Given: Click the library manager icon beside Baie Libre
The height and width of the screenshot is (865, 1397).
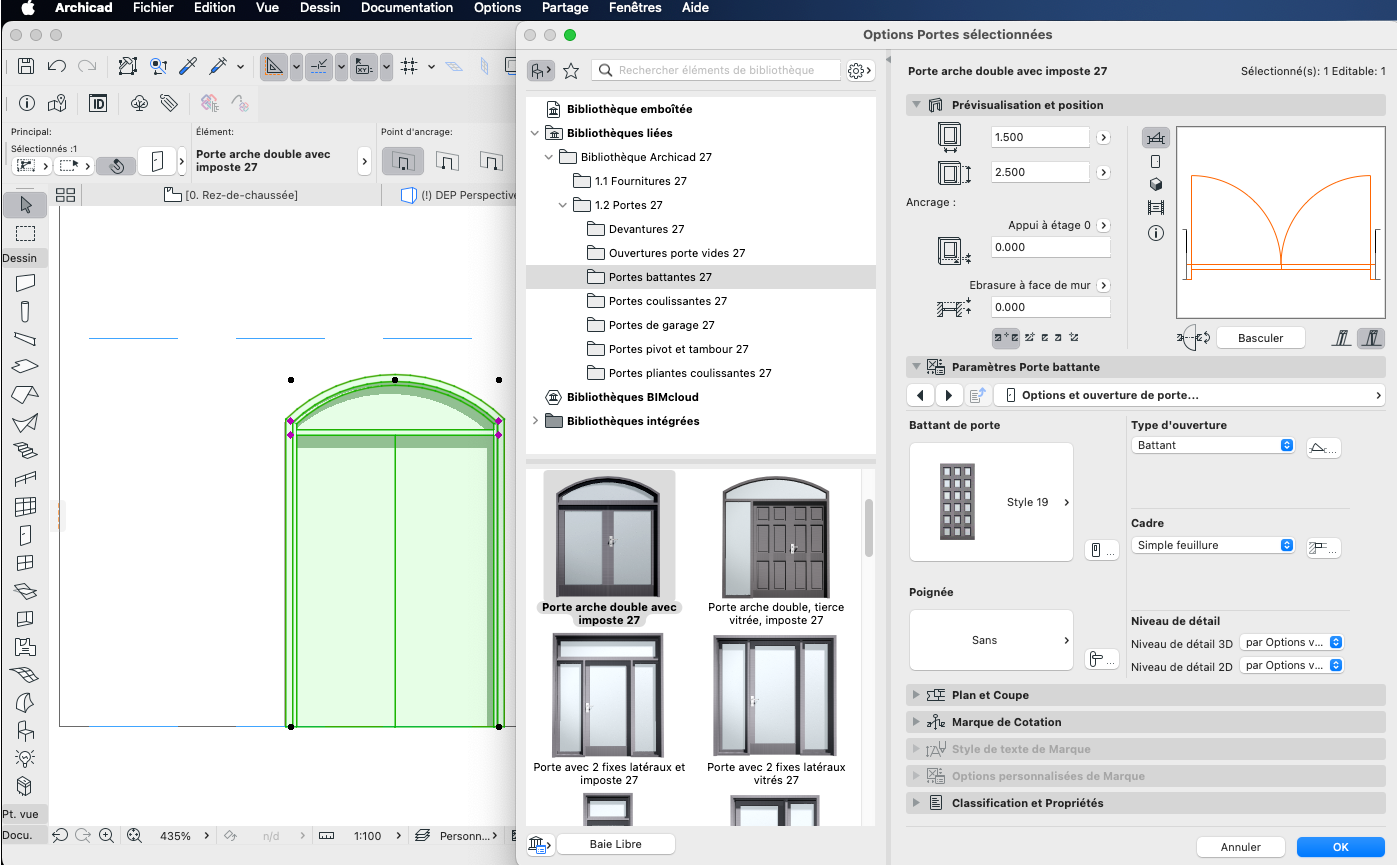Looking at the screenshot, I should point(540,845).
